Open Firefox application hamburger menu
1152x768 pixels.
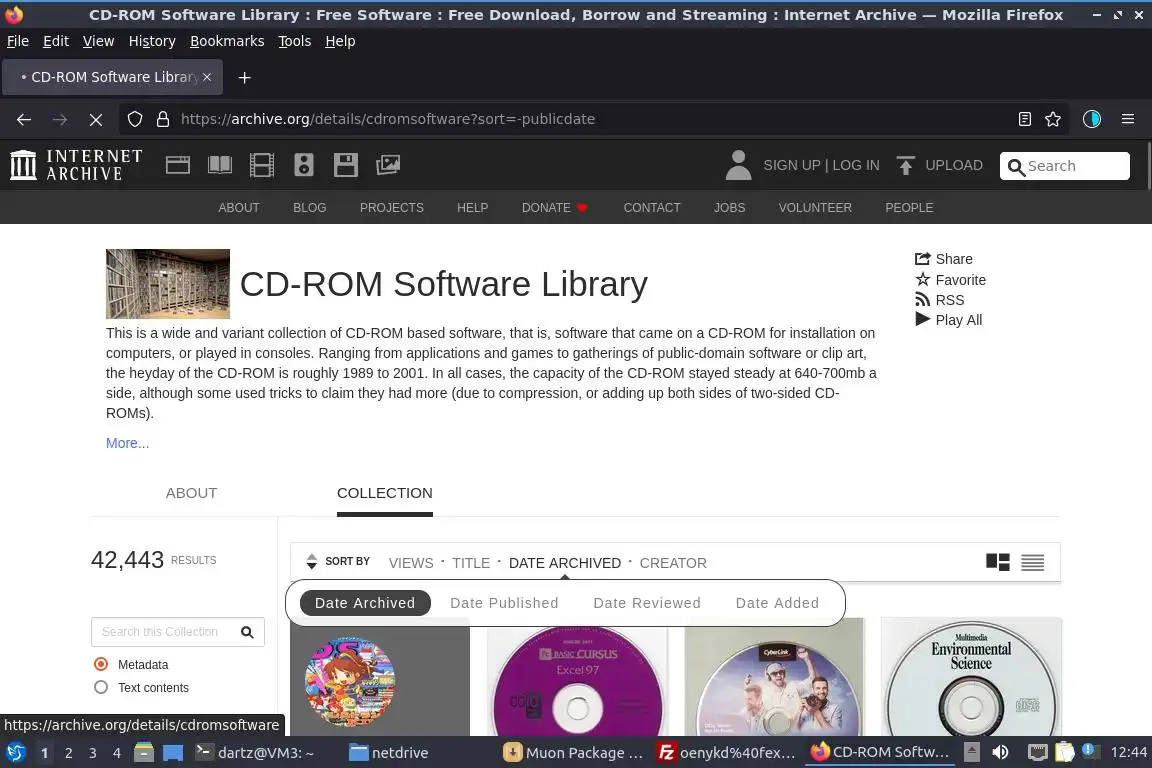[x=1128, y=119]
